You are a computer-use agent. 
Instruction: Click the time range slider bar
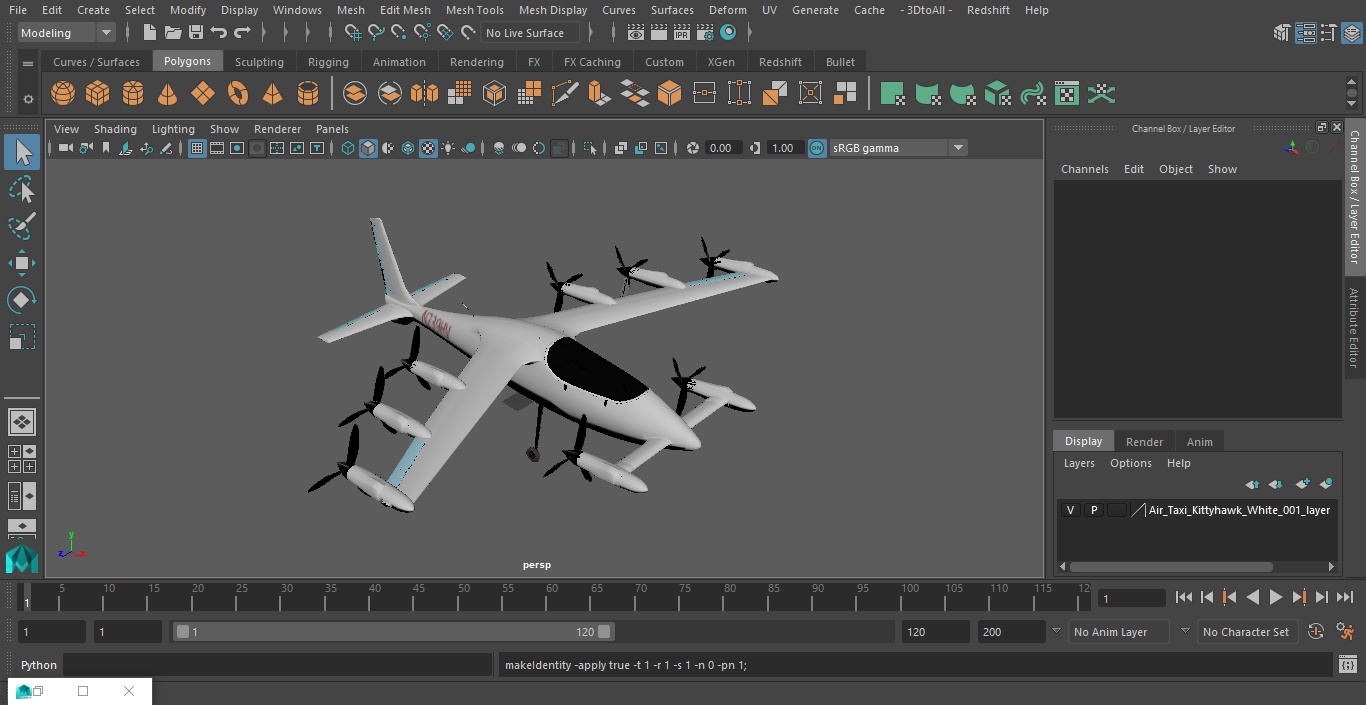click(x=393, y=632)
